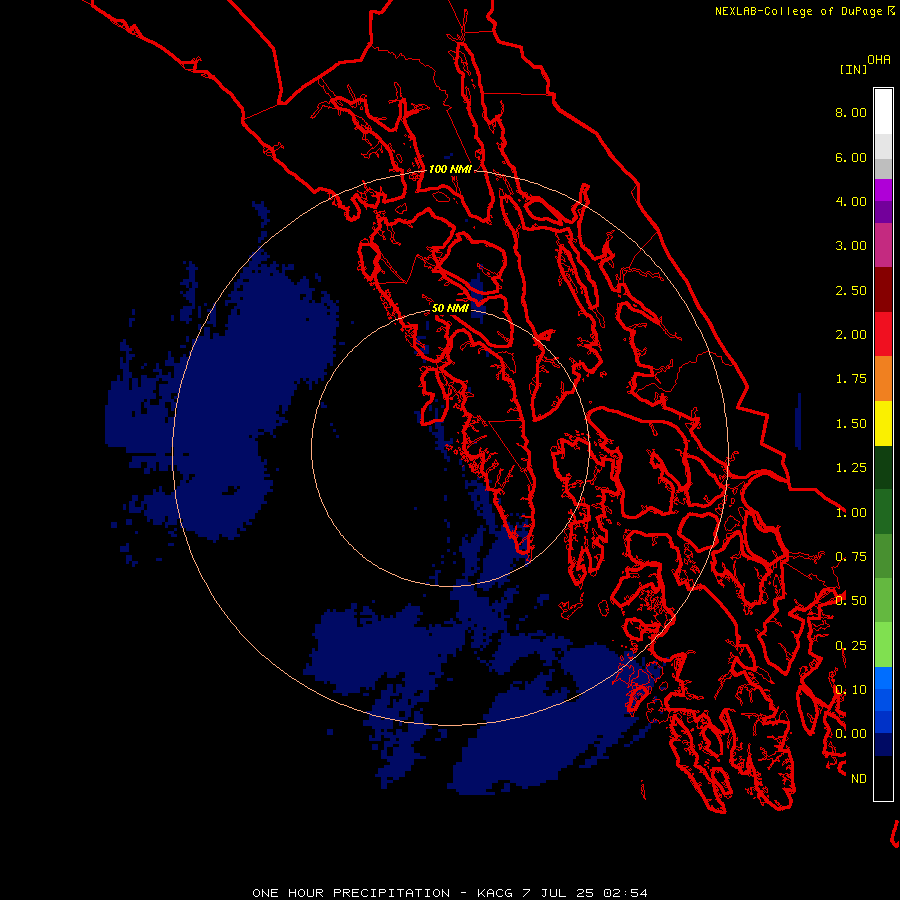This screenshot has height=900, width=900.
Task: Click the yellow swatch beside 1.50
Action: click(x=883, y=424)
